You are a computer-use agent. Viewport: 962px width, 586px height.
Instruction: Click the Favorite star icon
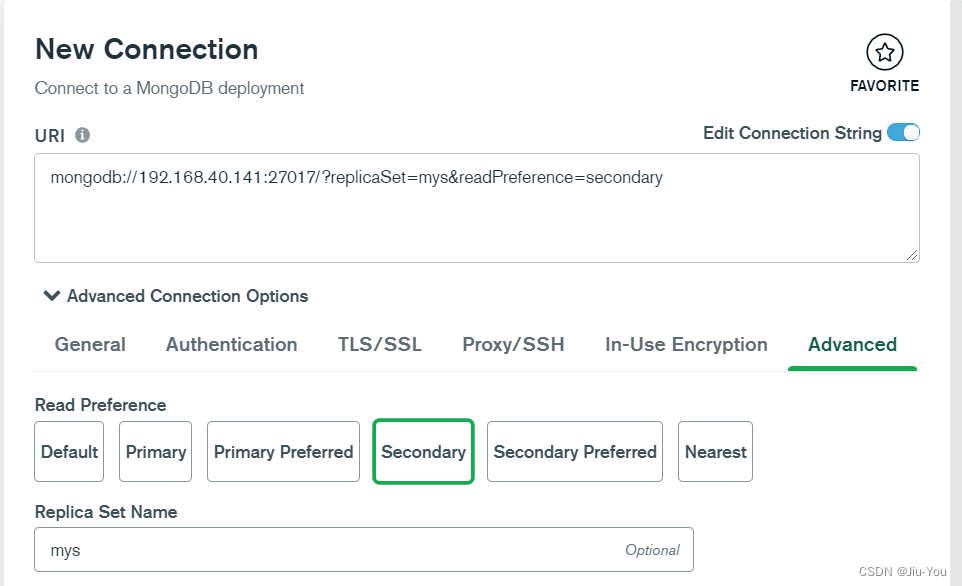(884, 52)
